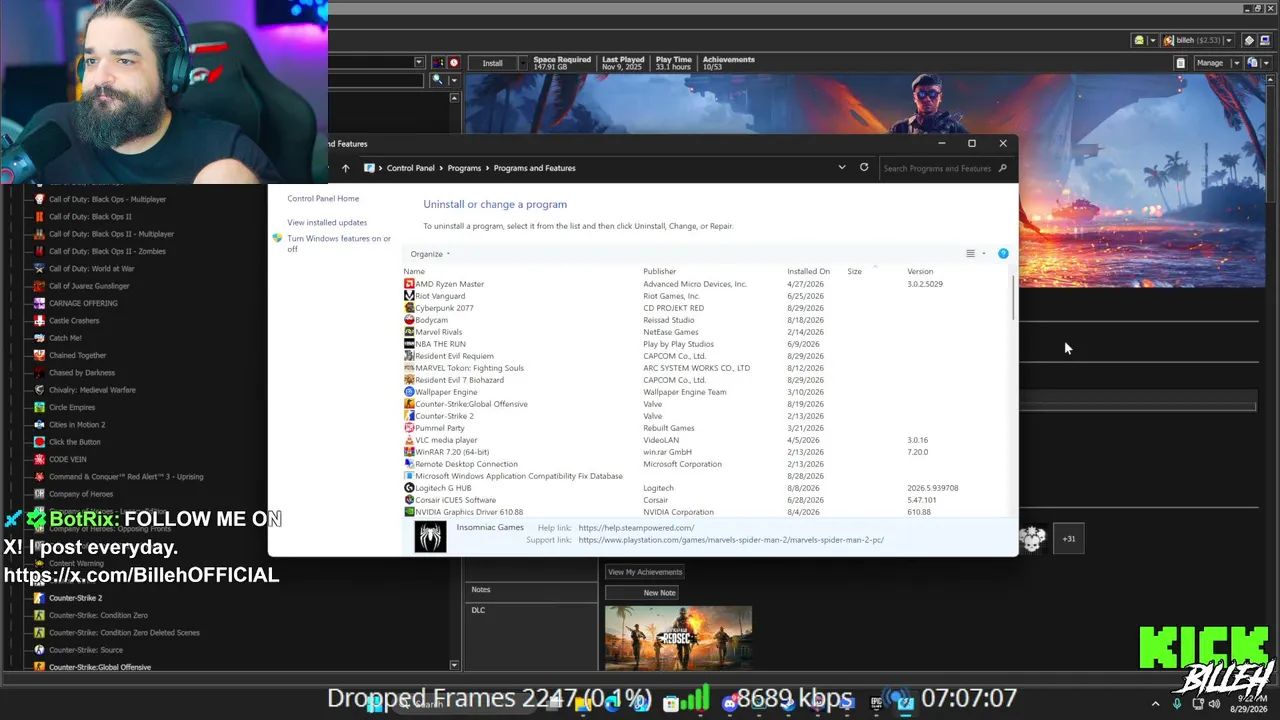Open Control Panel Home link
This screenshot has height=720, width=1280.
click(323, 199)
